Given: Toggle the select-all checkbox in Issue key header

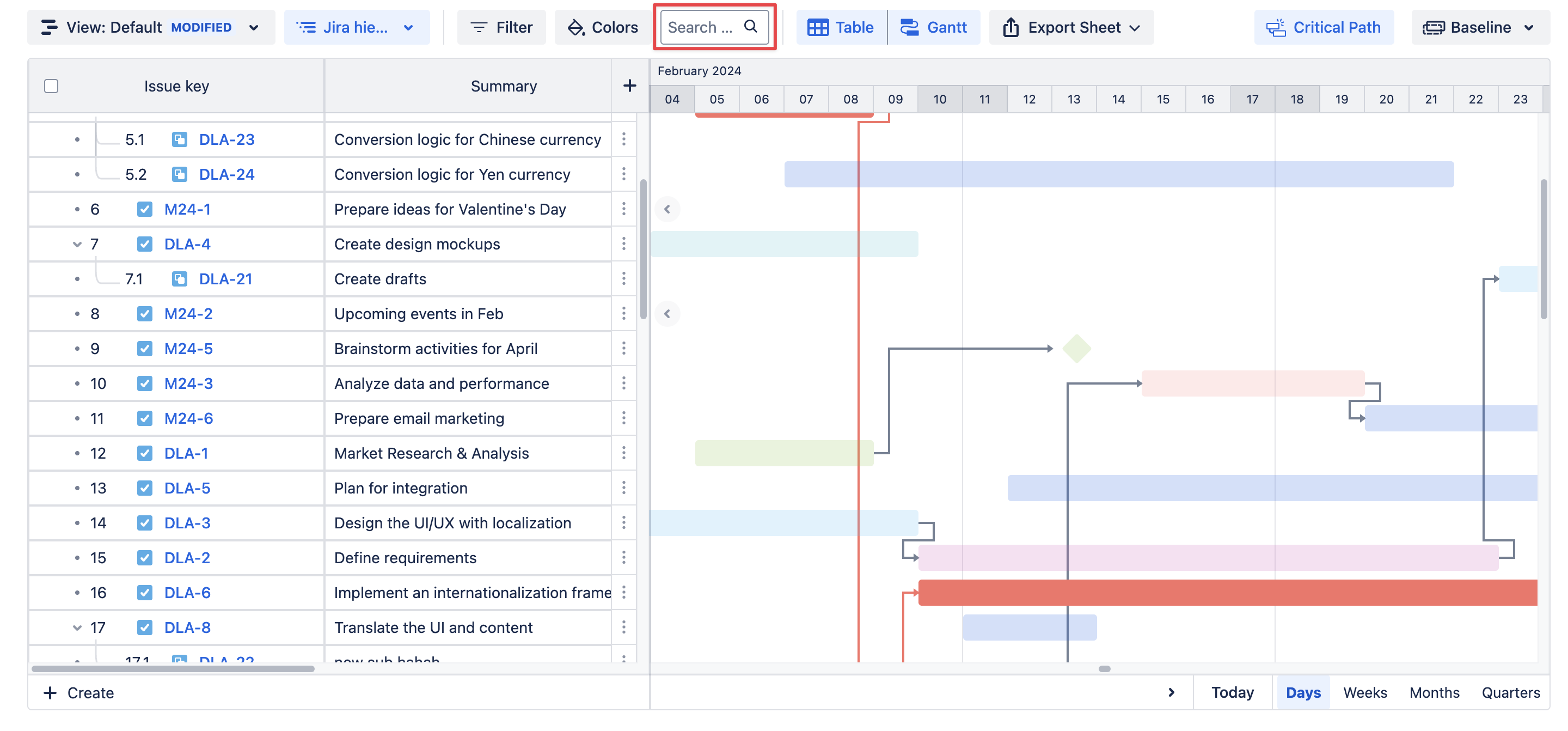Looking at the screenshot, I should pyautogui.click(x=51, y=86).
